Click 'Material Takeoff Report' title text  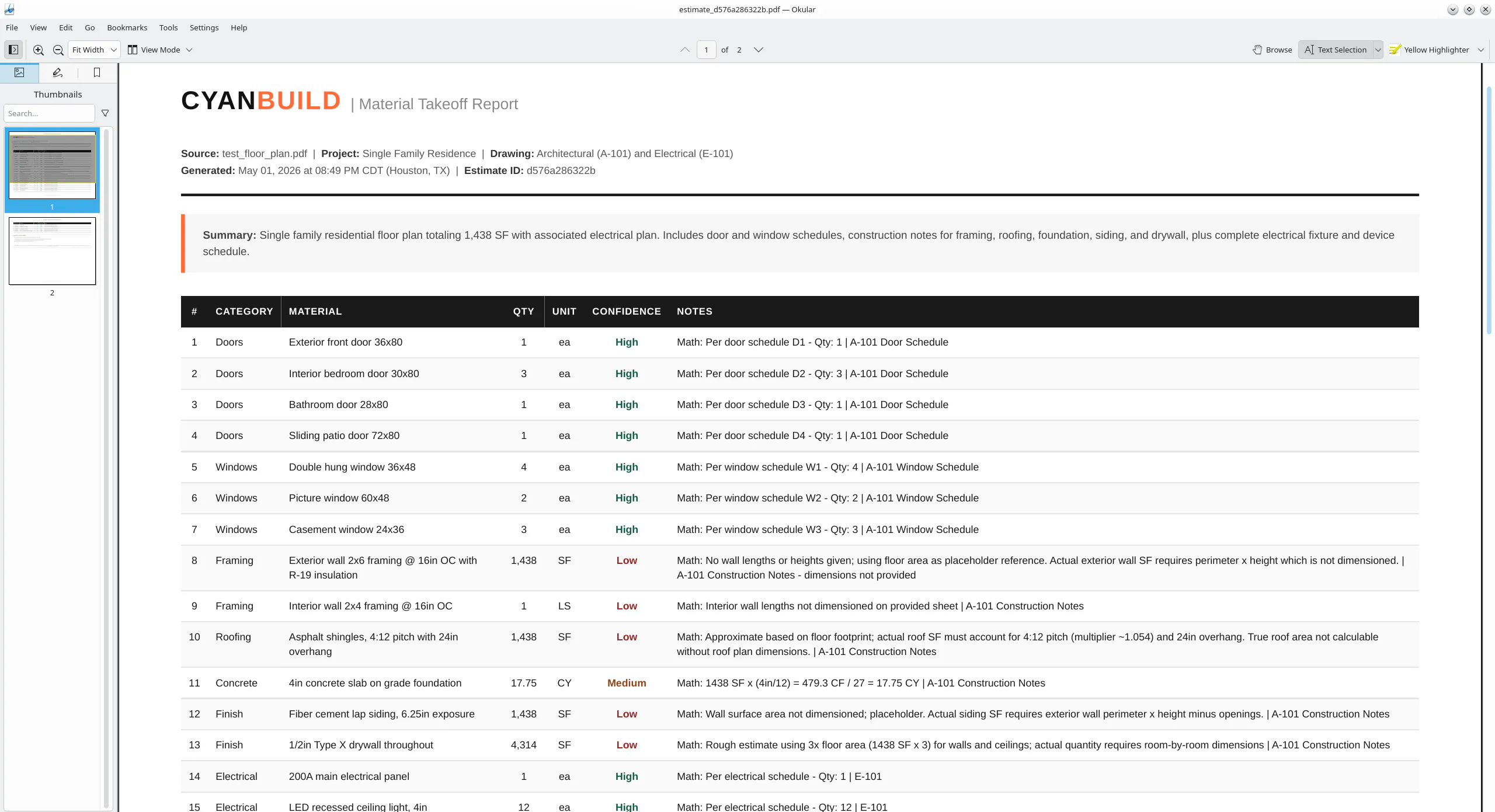pyautogui.click(x=438, y=104)
